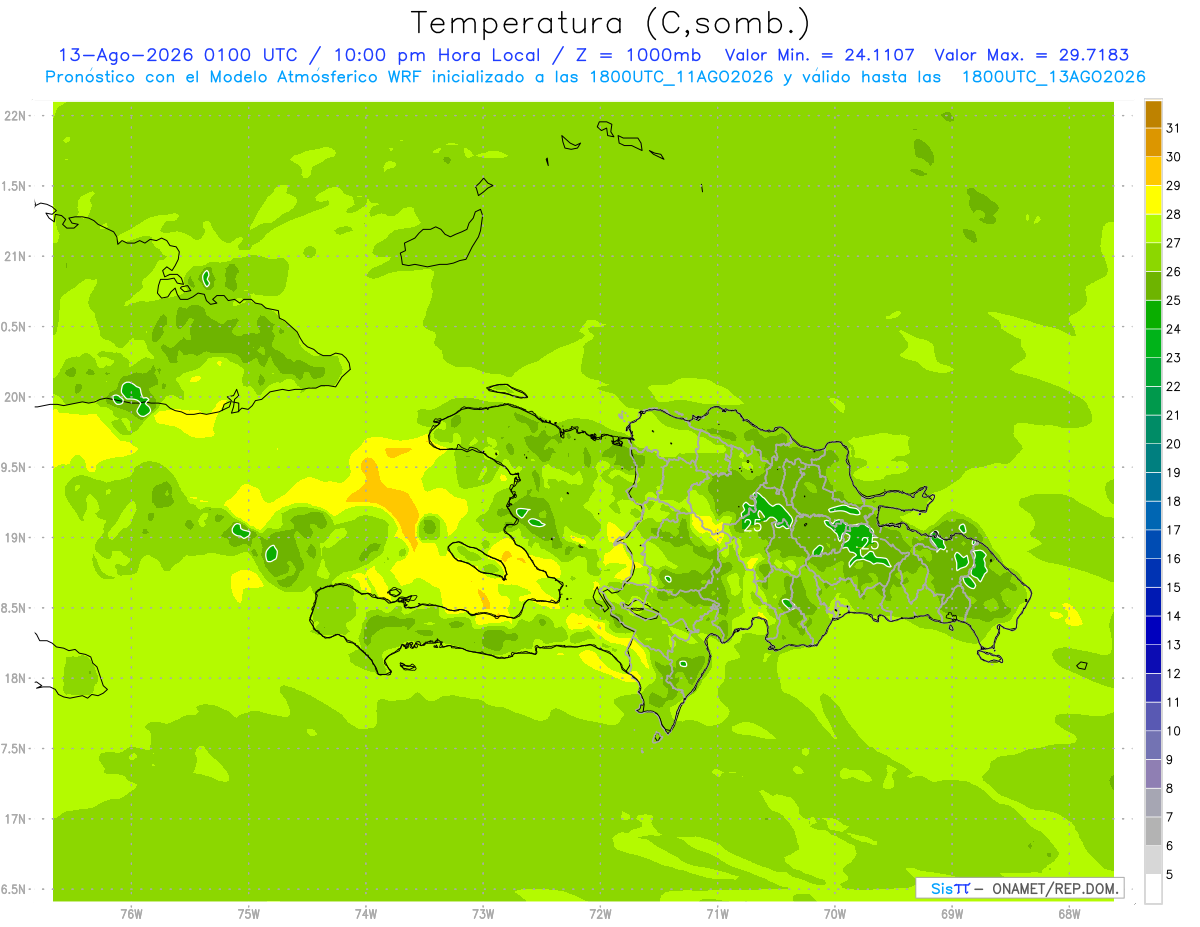Click the "13" colorbar label

click(x=1174, y=645)
